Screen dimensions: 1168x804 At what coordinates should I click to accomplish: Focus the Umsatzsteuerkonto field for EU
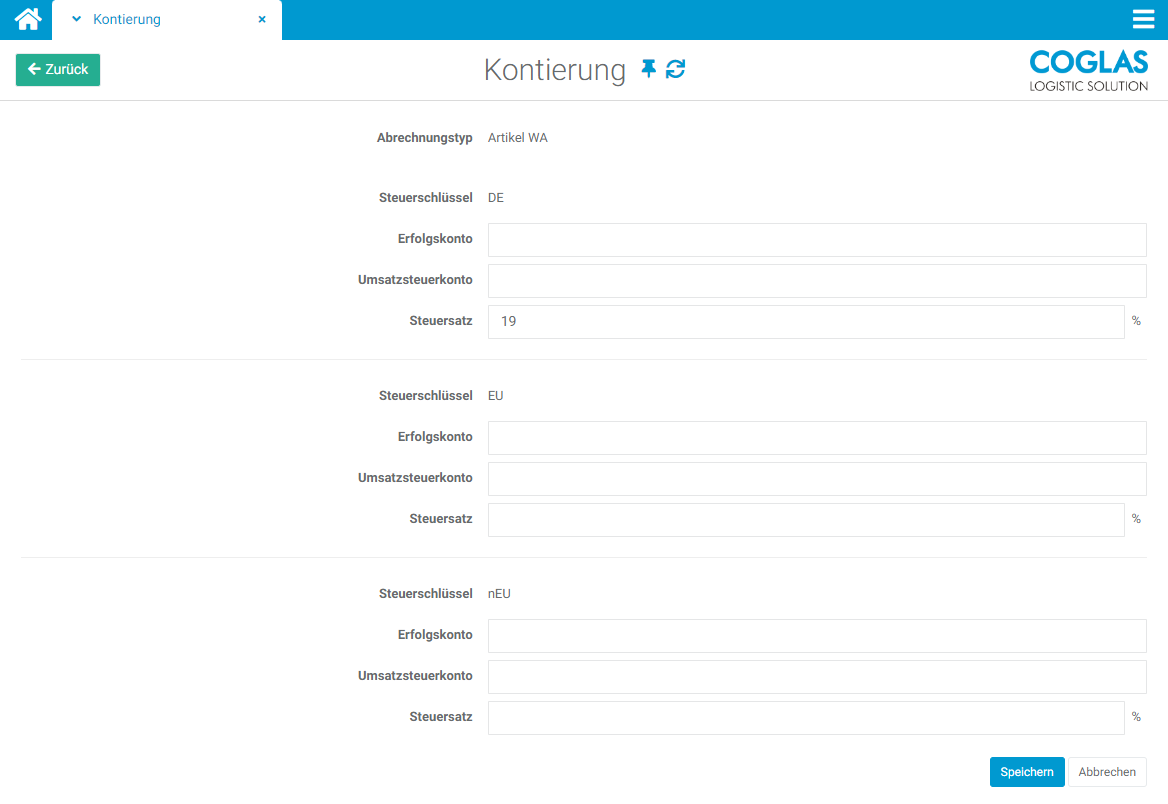[x=816, y=479]
